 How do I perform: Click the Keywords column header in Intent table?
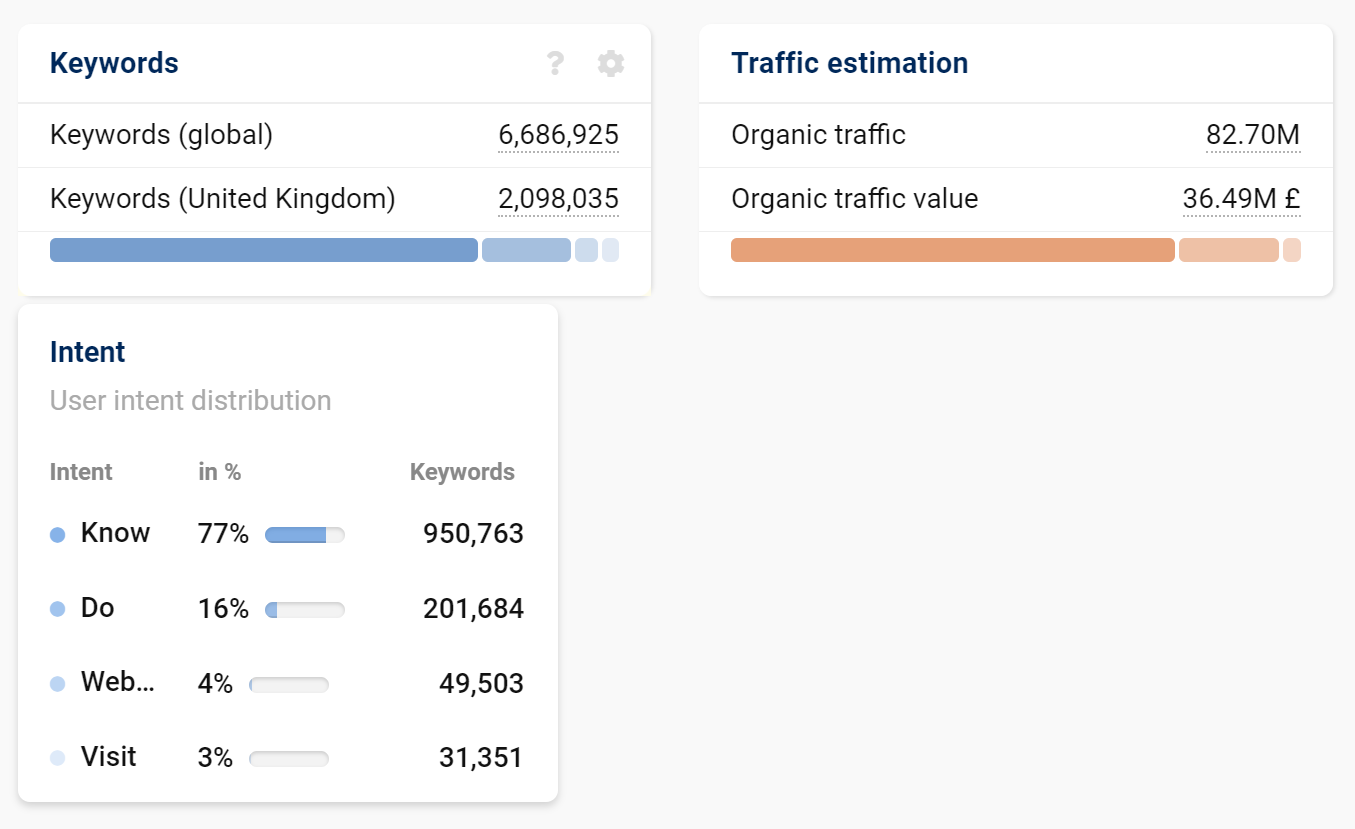click(x=462, y=472)
